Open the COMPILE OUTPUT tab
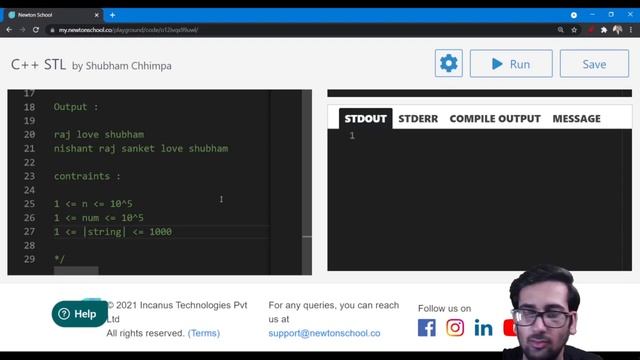This screenshot has width=640, height=360. (x=495, y=119)
